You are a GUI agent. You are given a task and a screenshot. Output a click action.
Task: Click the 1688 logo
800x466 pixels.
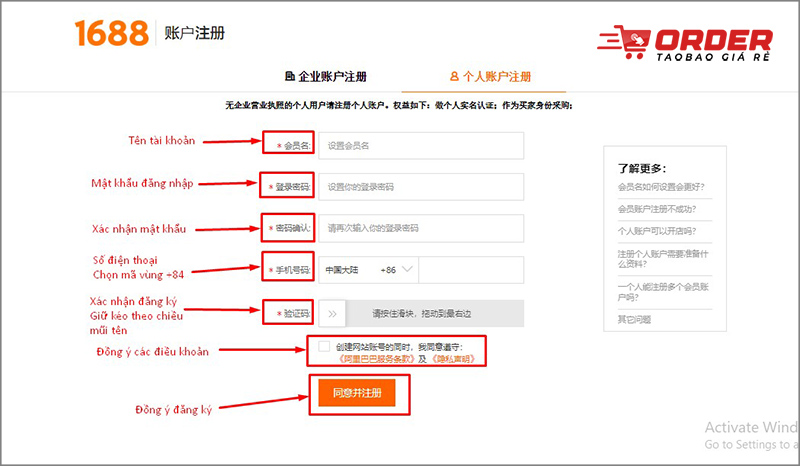pyautogui.click(x=110, y=32)
